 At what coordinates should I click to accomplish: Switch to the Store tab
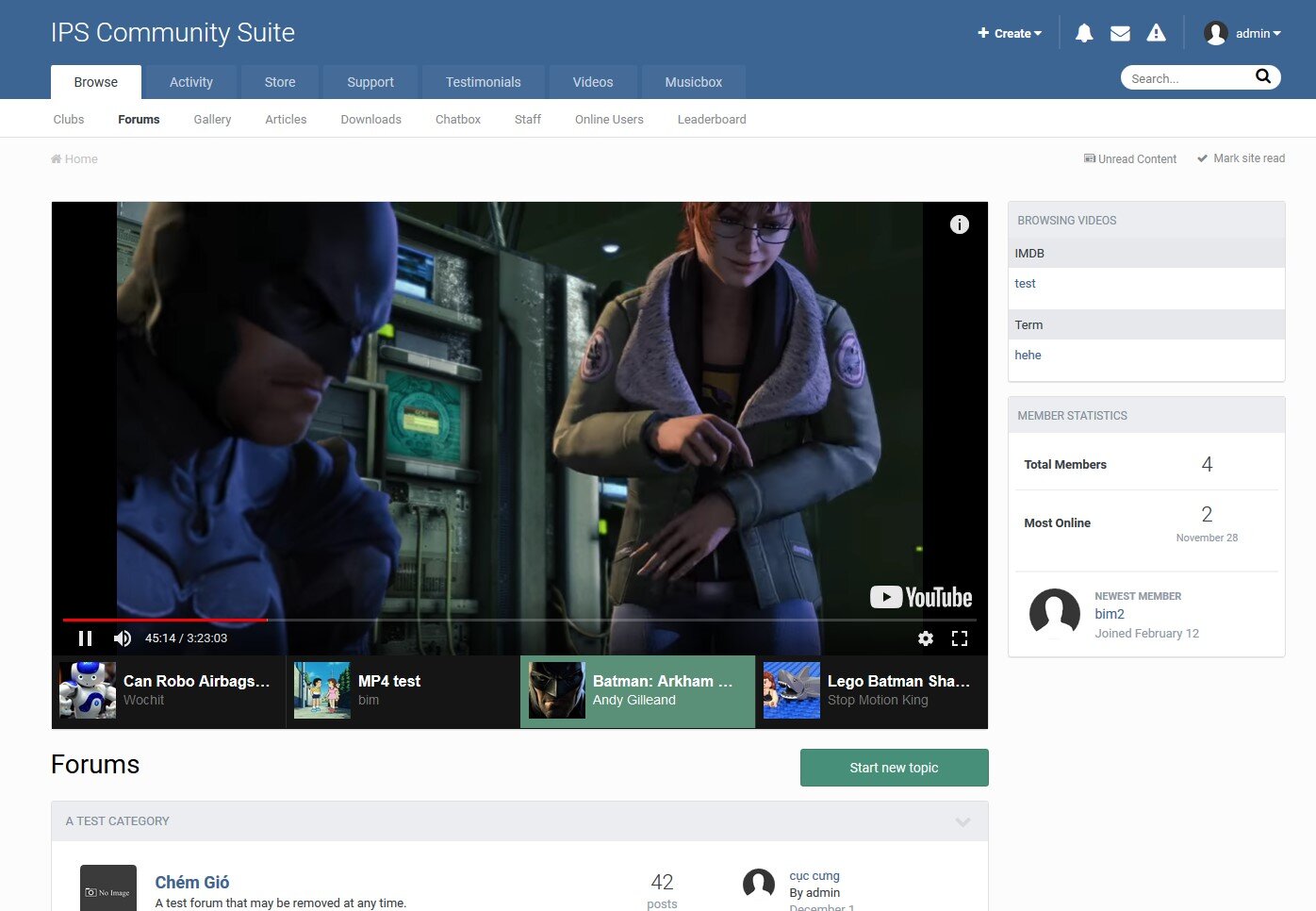pyautogui.click(x=280, y=82)
